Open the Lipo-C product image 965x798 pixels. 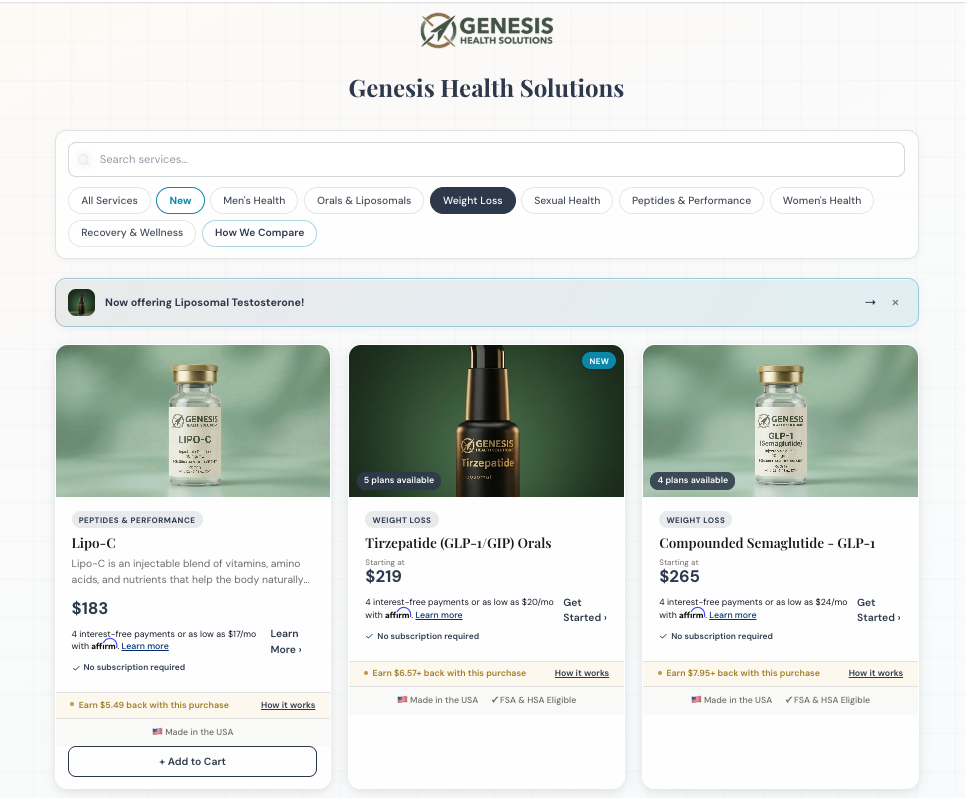pos(193,421)
